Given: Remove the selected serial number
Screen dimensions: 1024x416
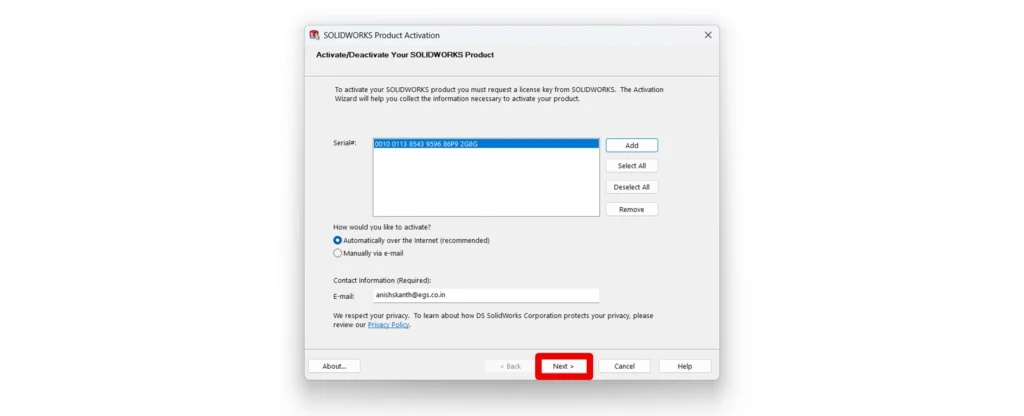Looking at the screenshot, I should point(631,209).
